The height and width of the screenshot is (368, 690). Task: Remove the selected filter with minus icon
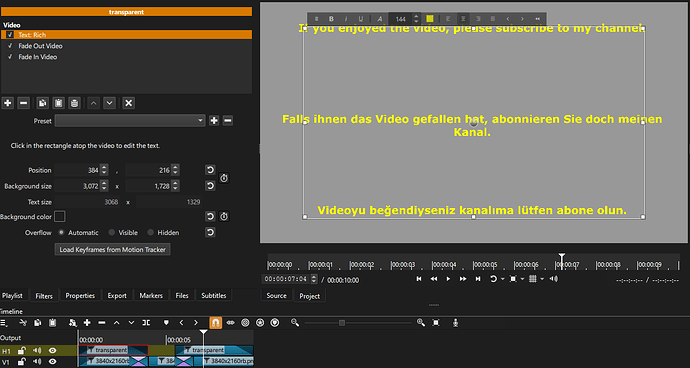[23, 103]
